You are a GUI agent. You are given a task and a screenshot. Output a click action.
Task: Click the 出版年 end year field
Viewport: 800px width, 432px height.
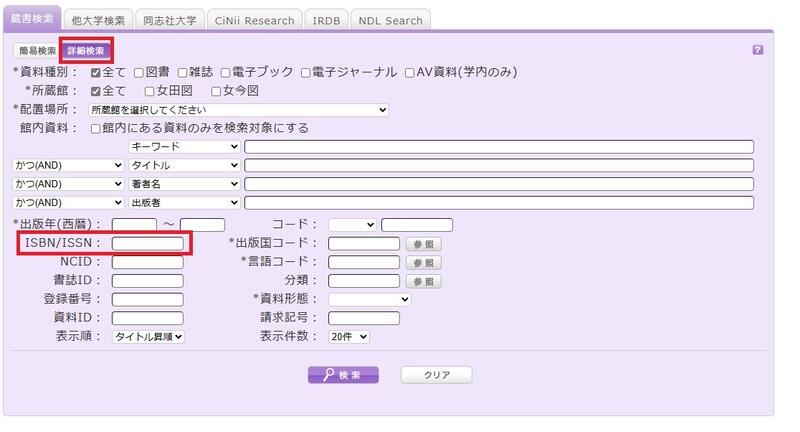[x=203, y=224]
